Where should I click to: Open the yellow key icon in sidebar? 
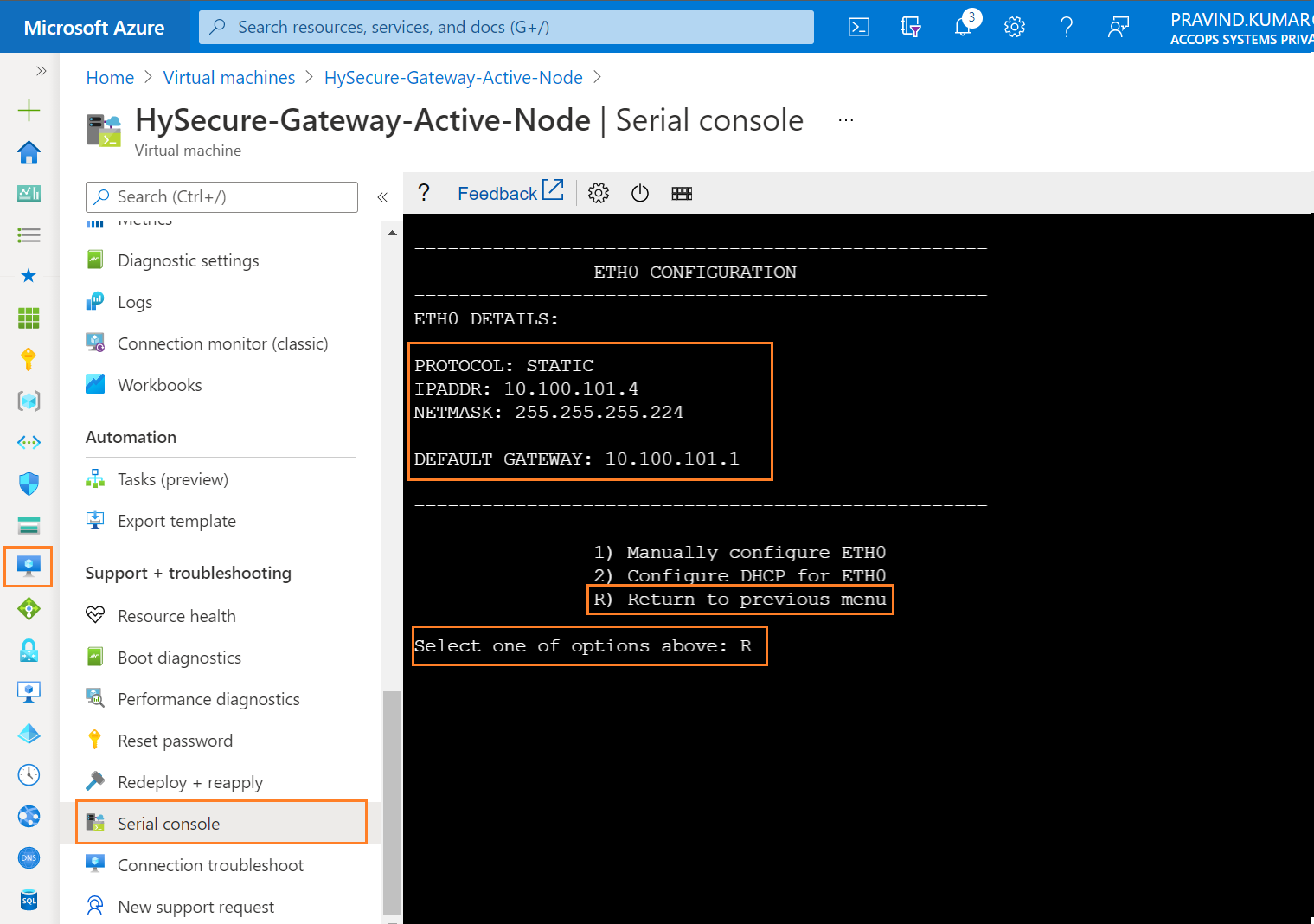point(29,359)
